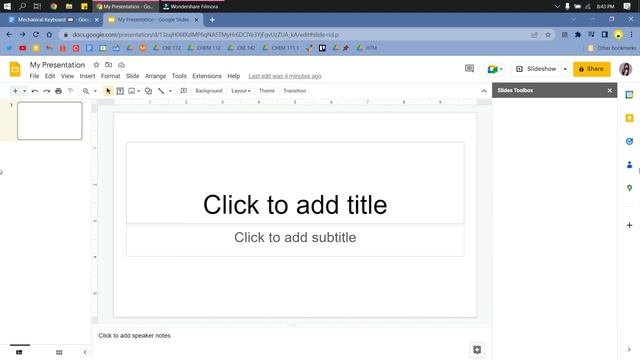This screenshot has width=640, height=360.
Task: Open the shape tool menu
Action: [149, 91]
